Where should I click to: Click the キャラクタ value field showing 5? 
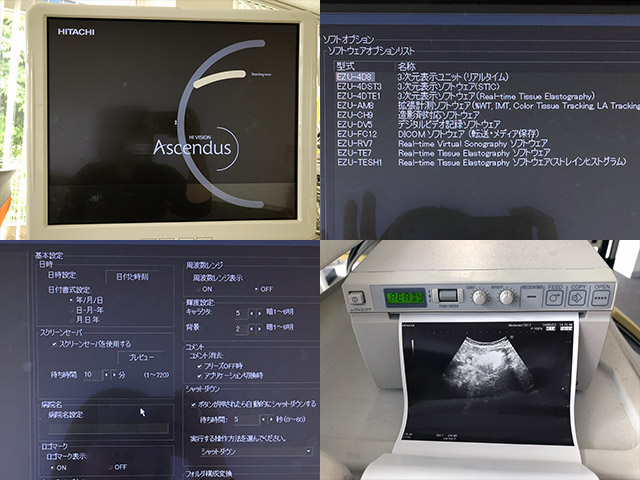point(241,313)
